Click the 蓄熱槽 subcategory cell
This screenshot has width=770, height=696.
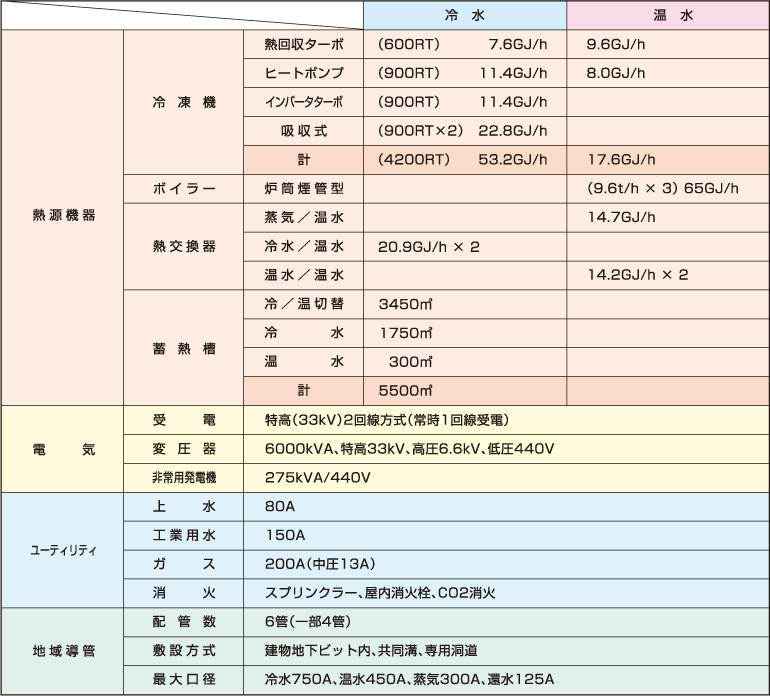coord(183,347)
